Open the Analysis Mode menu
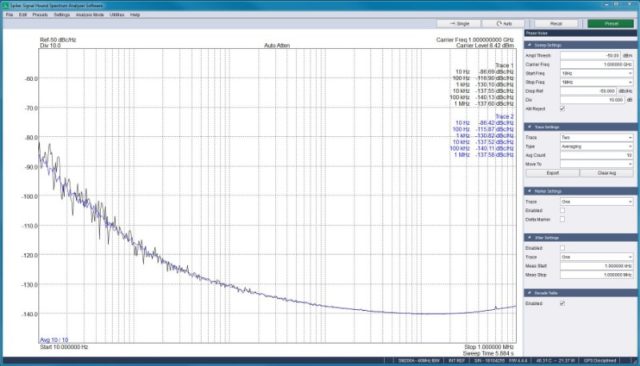This screenshot has height=366, width=640. [90, 15]
